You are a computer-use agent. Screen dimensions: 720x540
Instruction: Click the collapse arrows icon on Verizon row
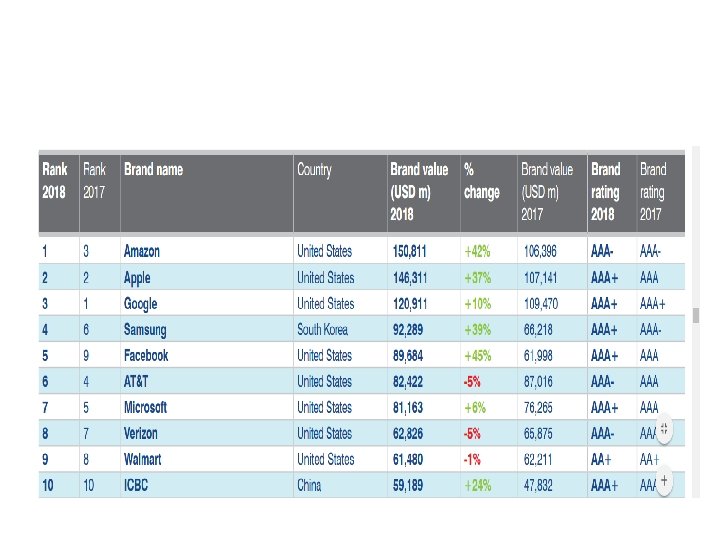664,430
